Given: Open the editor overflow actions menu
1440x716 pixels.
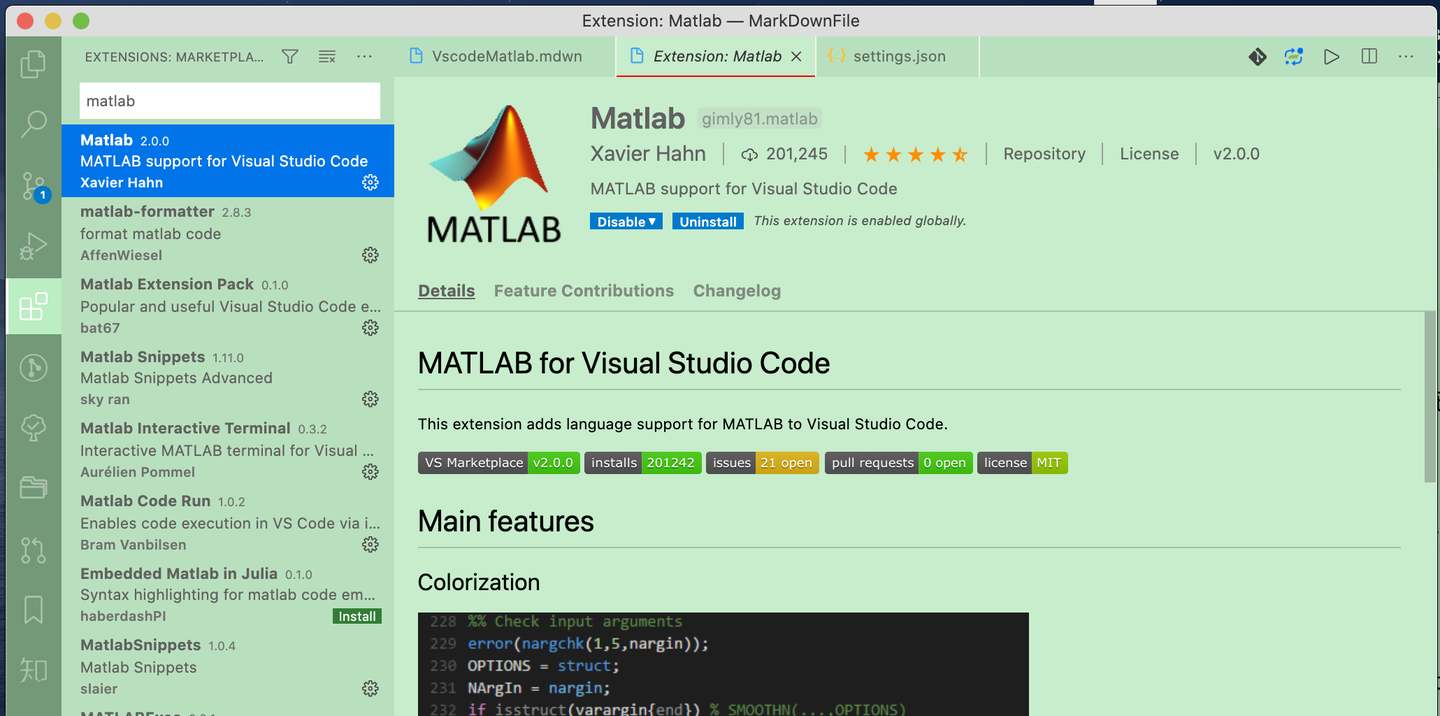Looking at the screenshot, I should point(1405,56).
